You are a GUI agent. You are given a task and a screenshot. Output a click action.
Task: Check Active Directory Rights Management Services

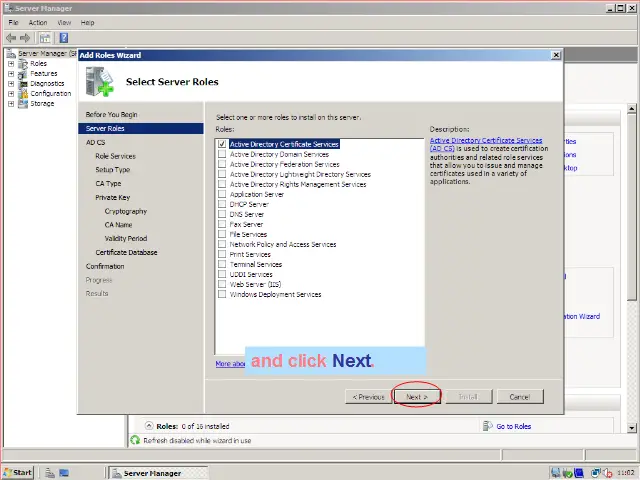[222, 184]
